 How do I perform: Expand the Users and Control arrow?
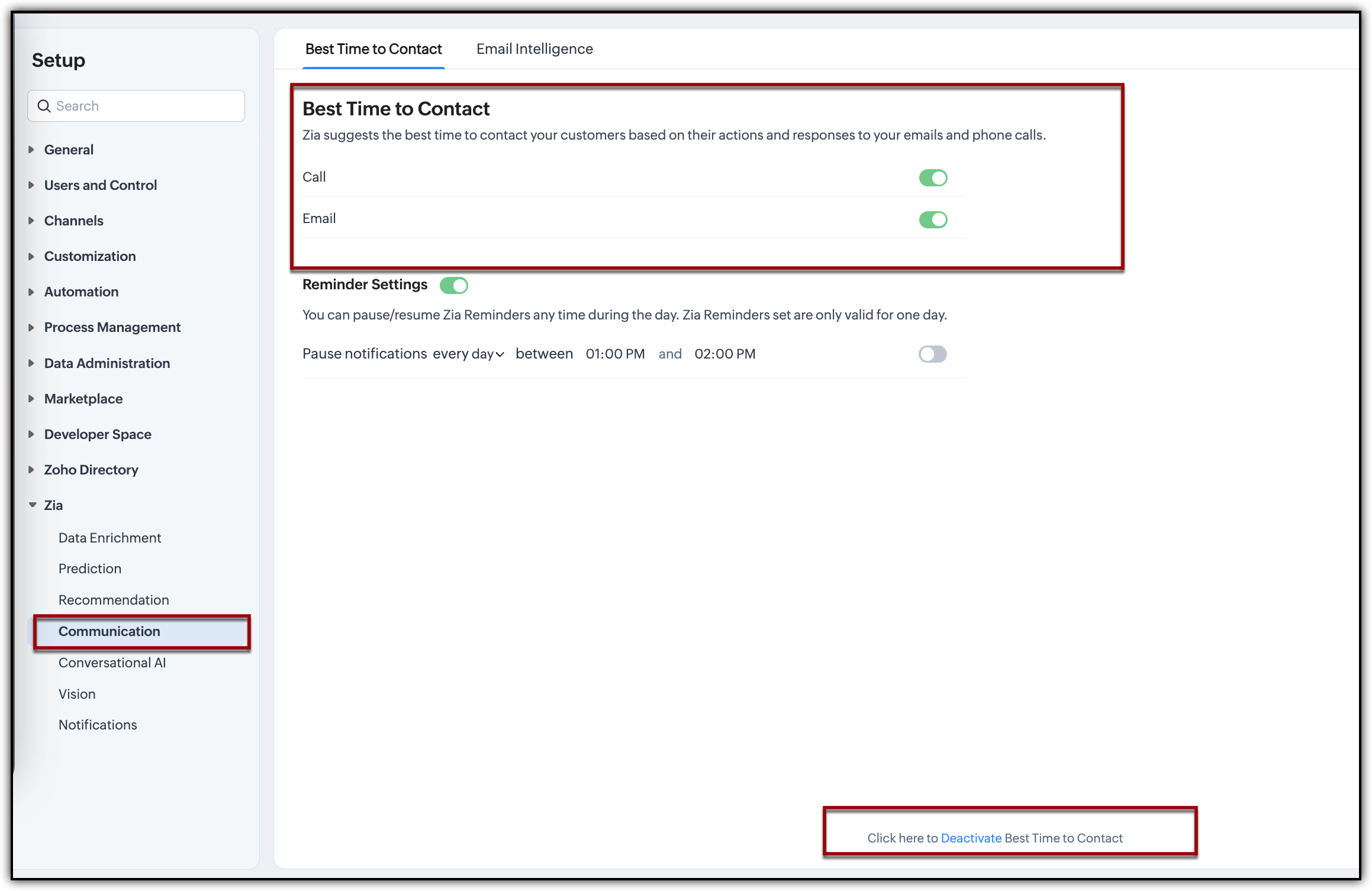pos(31,185)
